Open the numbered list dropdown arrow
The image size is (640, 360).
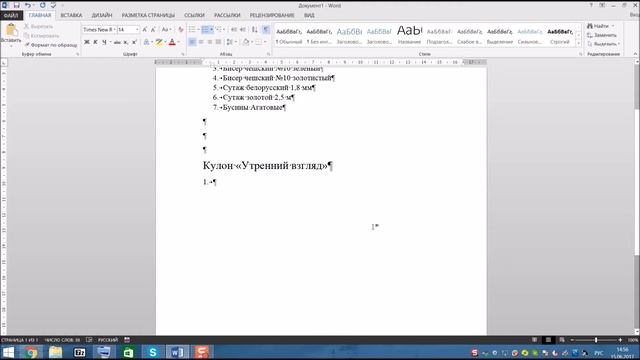211,29
